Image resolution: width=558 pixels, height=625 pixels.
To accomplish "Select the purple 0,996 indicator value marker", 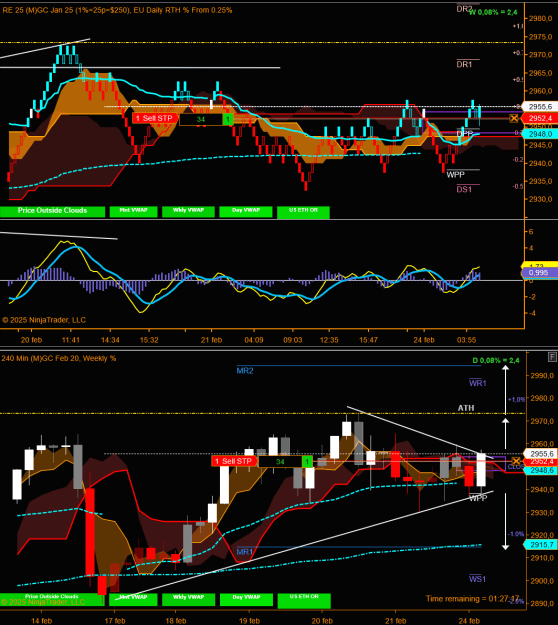I will click(x=539, y=273).
